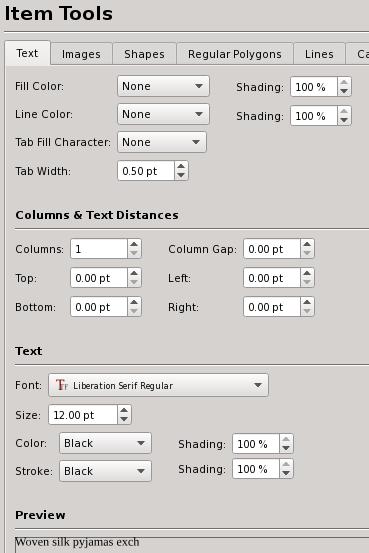Click the Tab Width input field
This screenshot has width=369, height=553.
146,171
